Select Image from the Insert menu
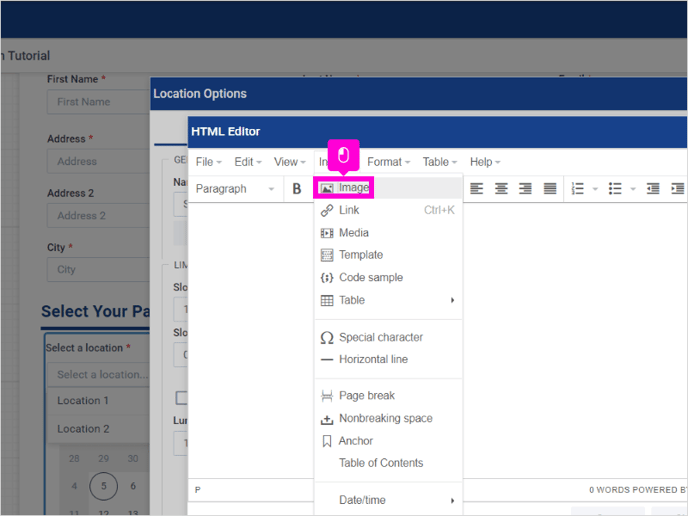Screen dimensions: 688x516 pyautogui.click(x=388, y=188)
